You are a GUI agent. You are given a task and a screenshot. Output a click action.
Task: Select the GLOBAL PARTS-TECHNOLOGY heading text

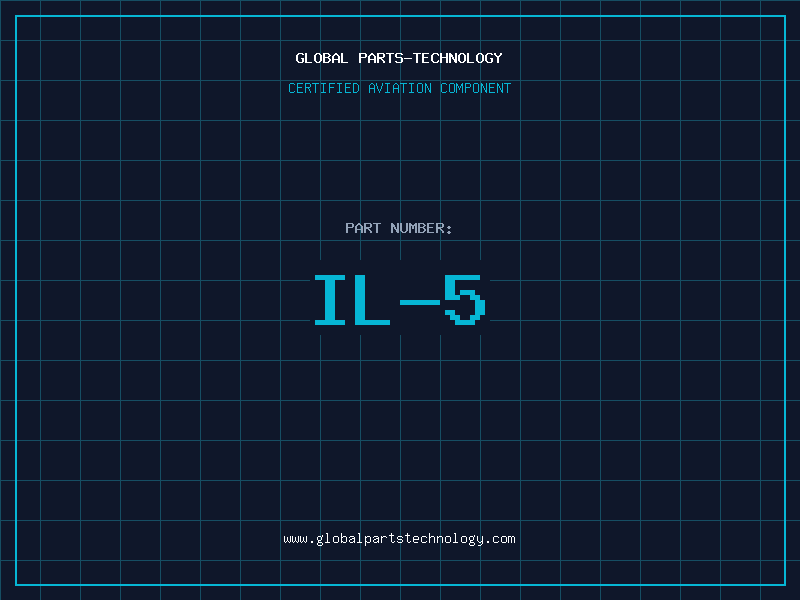[399, 58]
